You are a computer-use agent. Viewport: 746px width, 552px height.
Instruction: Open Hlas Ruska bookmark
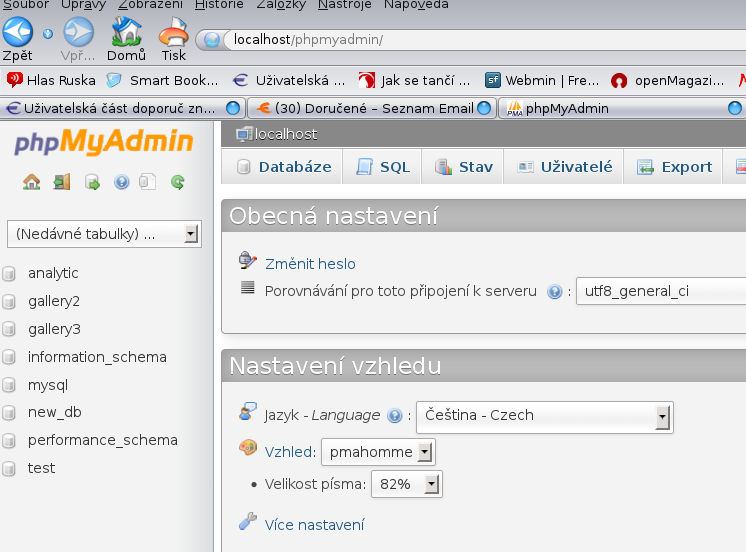tap(51, 80)
